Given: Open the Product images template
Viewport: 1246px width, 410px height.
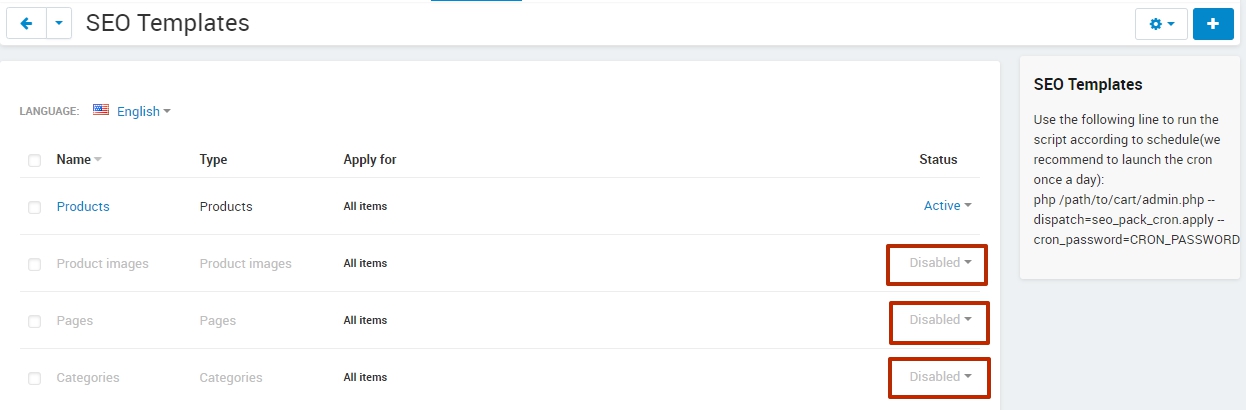Looking at the screenshot, I should pos(102,263).
